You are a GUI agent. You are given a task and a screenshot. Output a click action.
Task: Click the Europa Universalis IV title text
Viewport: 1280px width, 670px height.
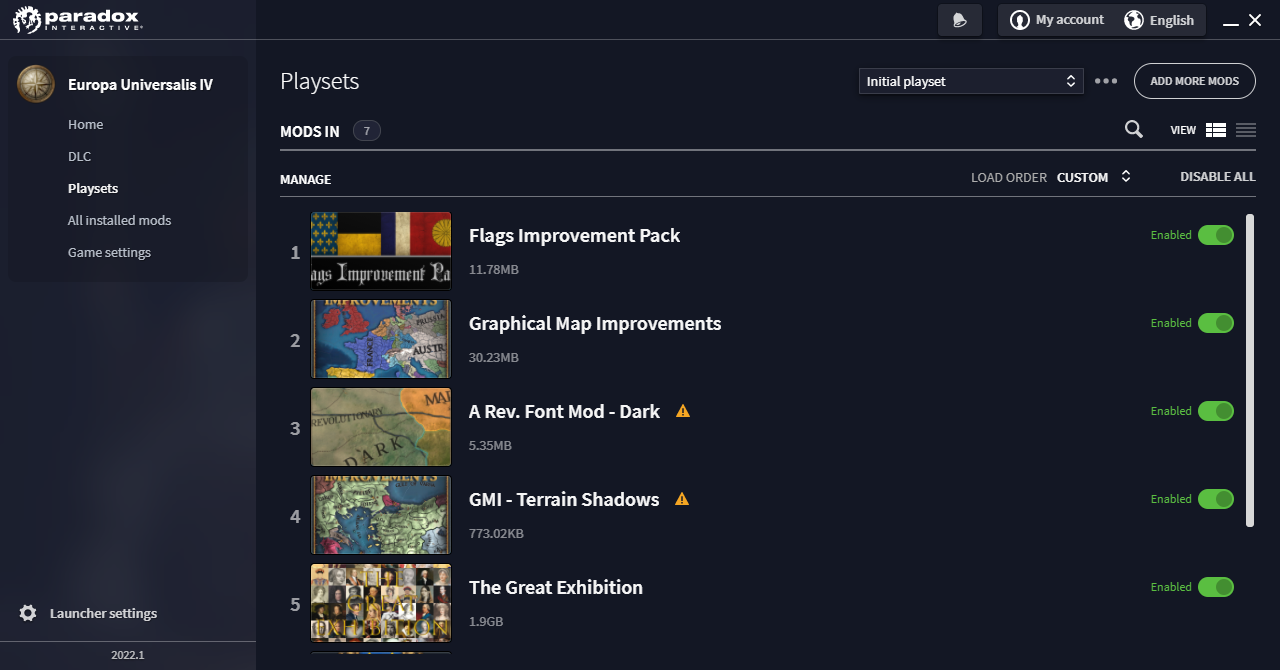(x=140, y=85)
